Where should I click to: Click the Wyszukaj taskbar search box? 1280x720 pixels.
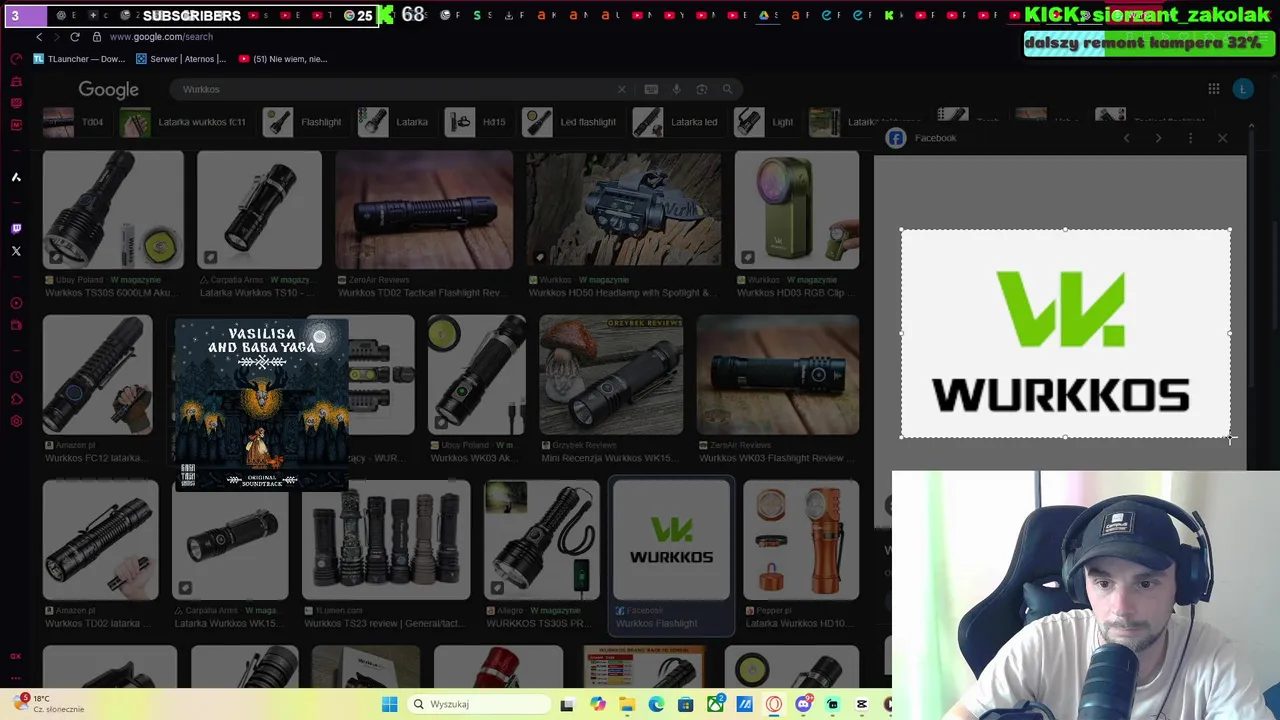(x=478, y=704)
